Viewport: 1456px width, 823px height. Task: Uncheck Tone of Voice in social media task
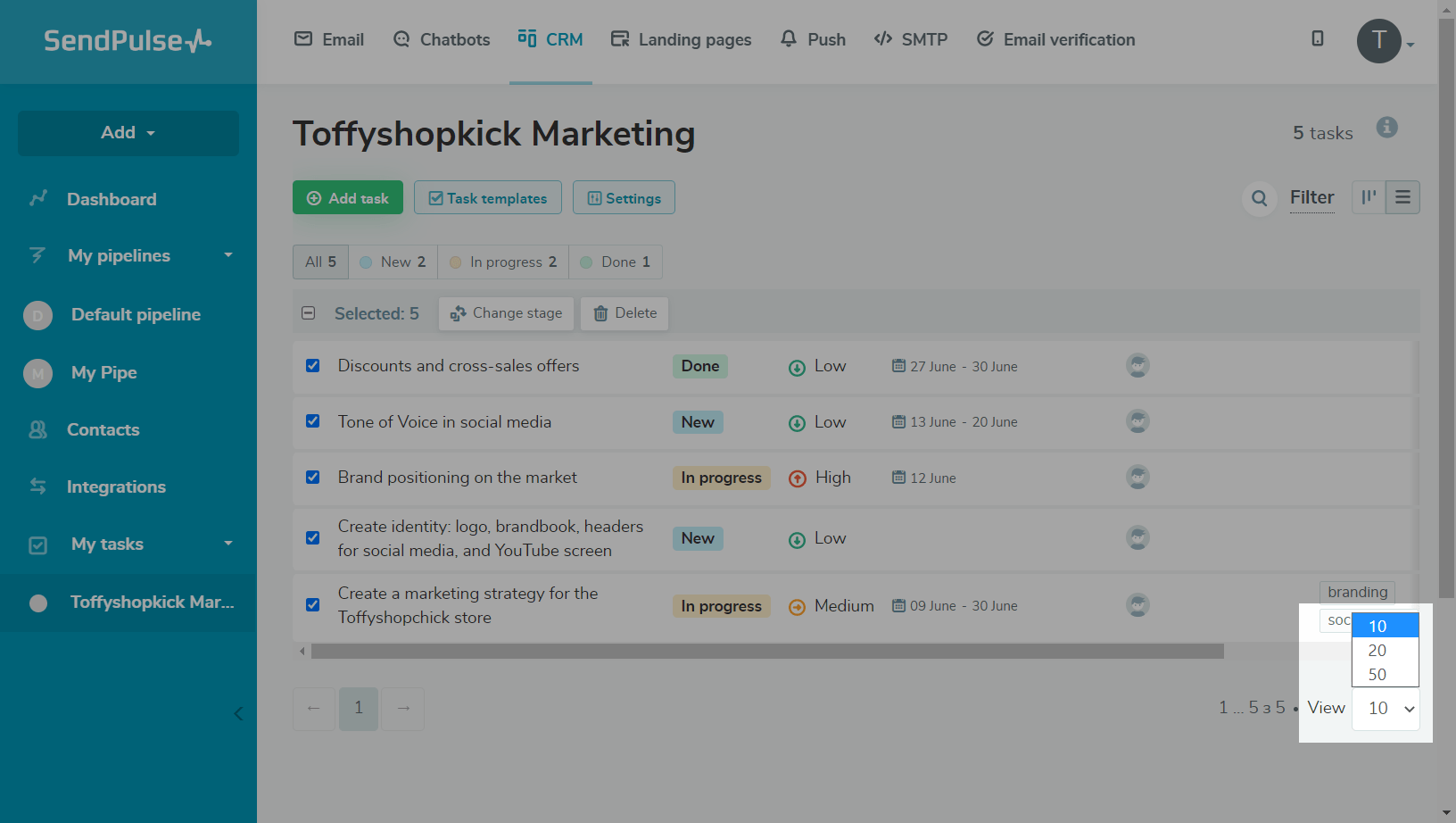[x=313, y=420]
